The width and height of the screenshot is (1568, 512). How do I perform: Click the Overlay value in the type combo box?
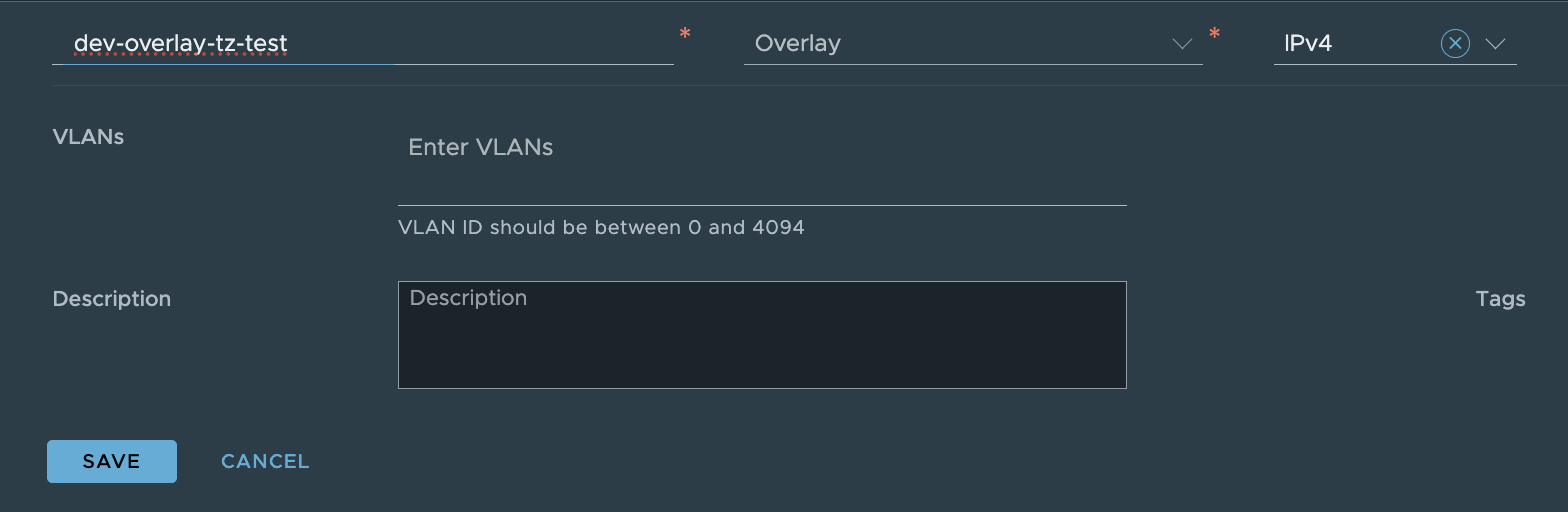(x=798, y=44)
